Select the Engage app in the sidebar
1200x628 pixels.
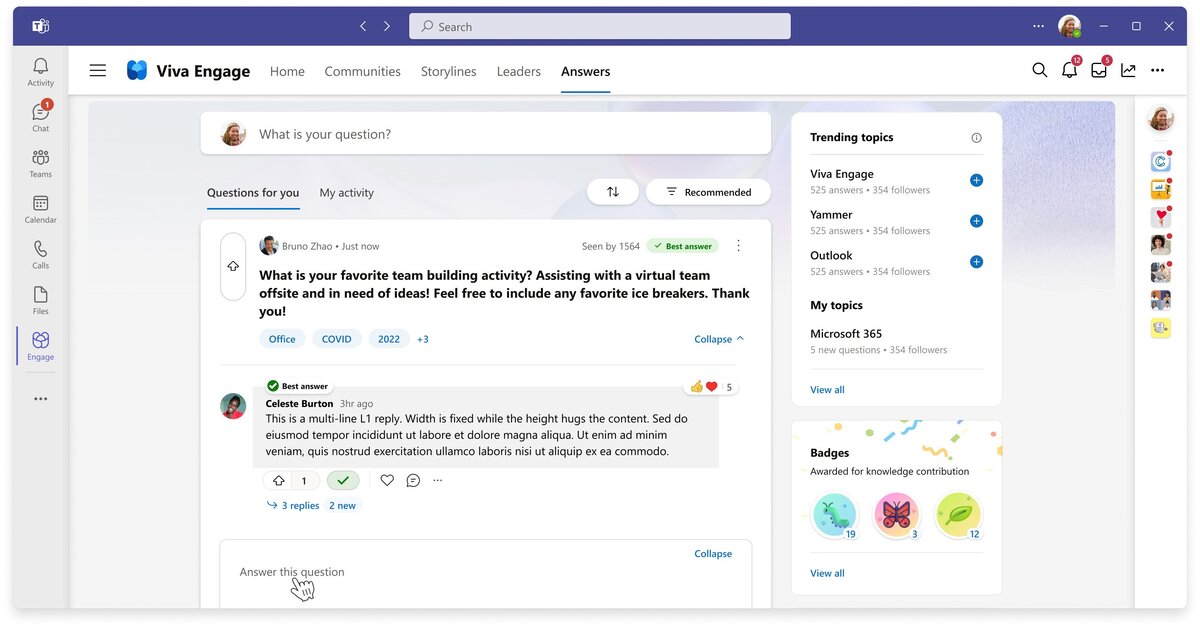coord(40,346)
